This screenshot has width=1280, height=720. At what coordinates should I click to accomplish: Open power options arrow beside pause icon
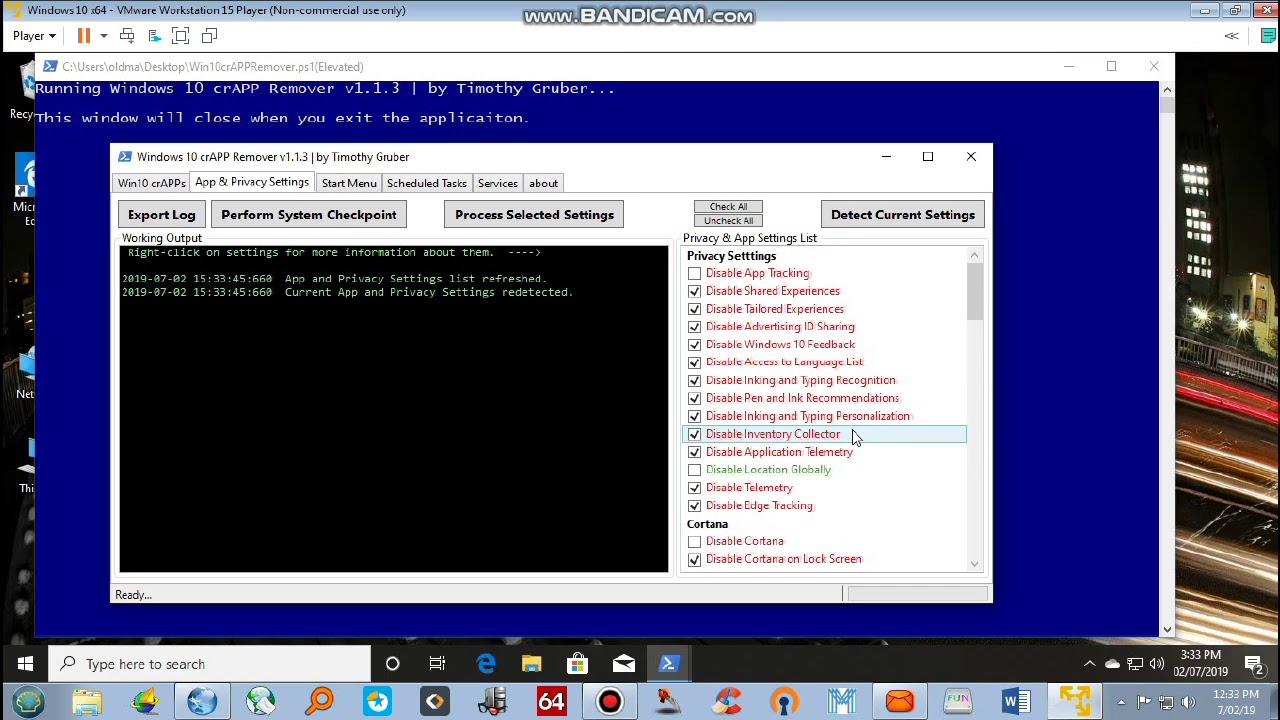[103, 36]
